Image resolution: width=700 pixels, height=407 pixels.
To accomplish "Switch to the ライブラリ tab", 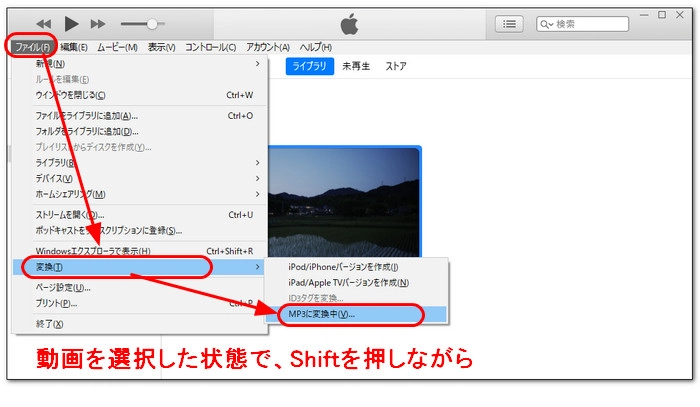I will 309,66.
